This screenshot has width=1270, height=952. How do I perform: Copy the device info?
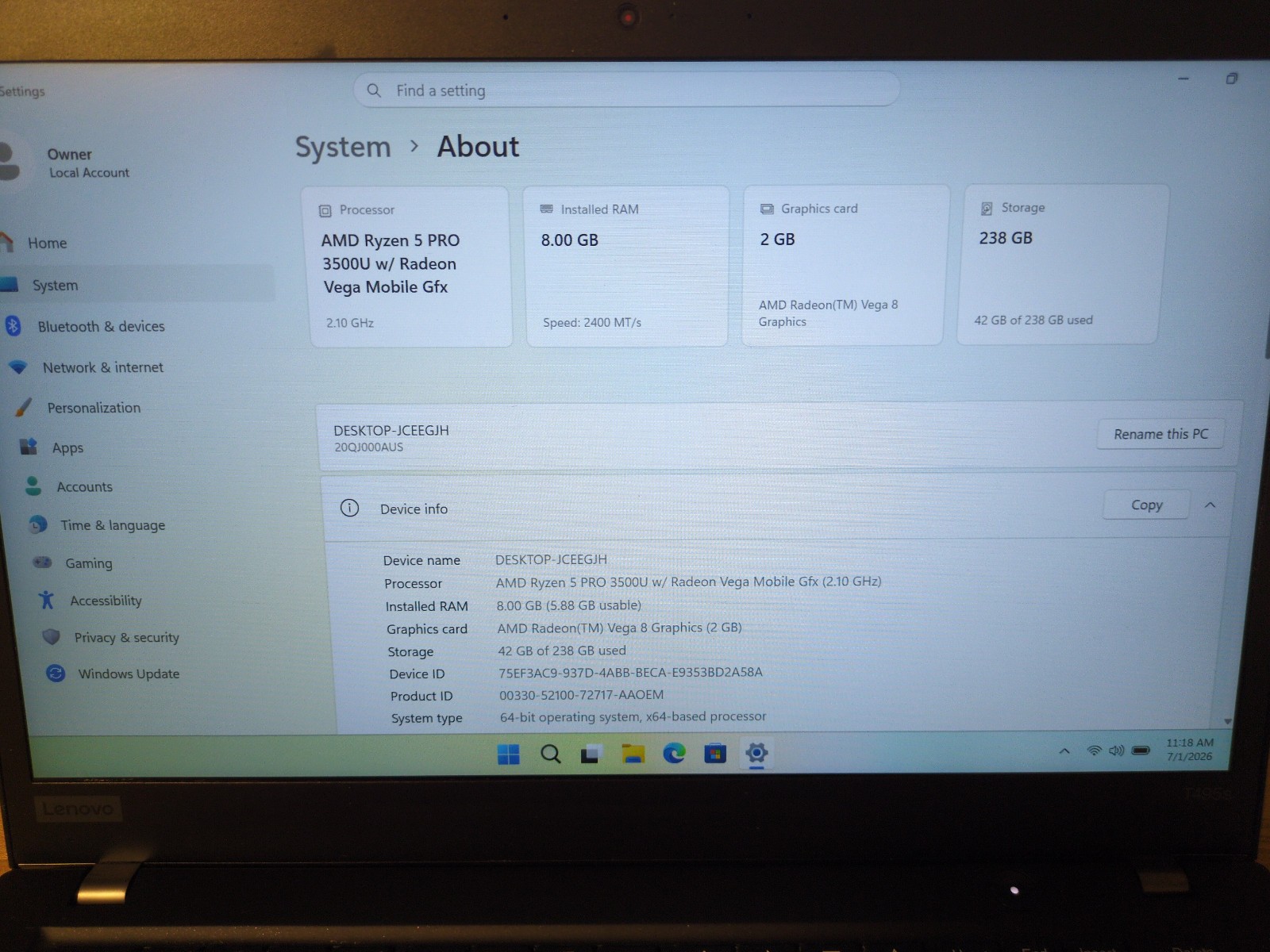point(1146,505)
